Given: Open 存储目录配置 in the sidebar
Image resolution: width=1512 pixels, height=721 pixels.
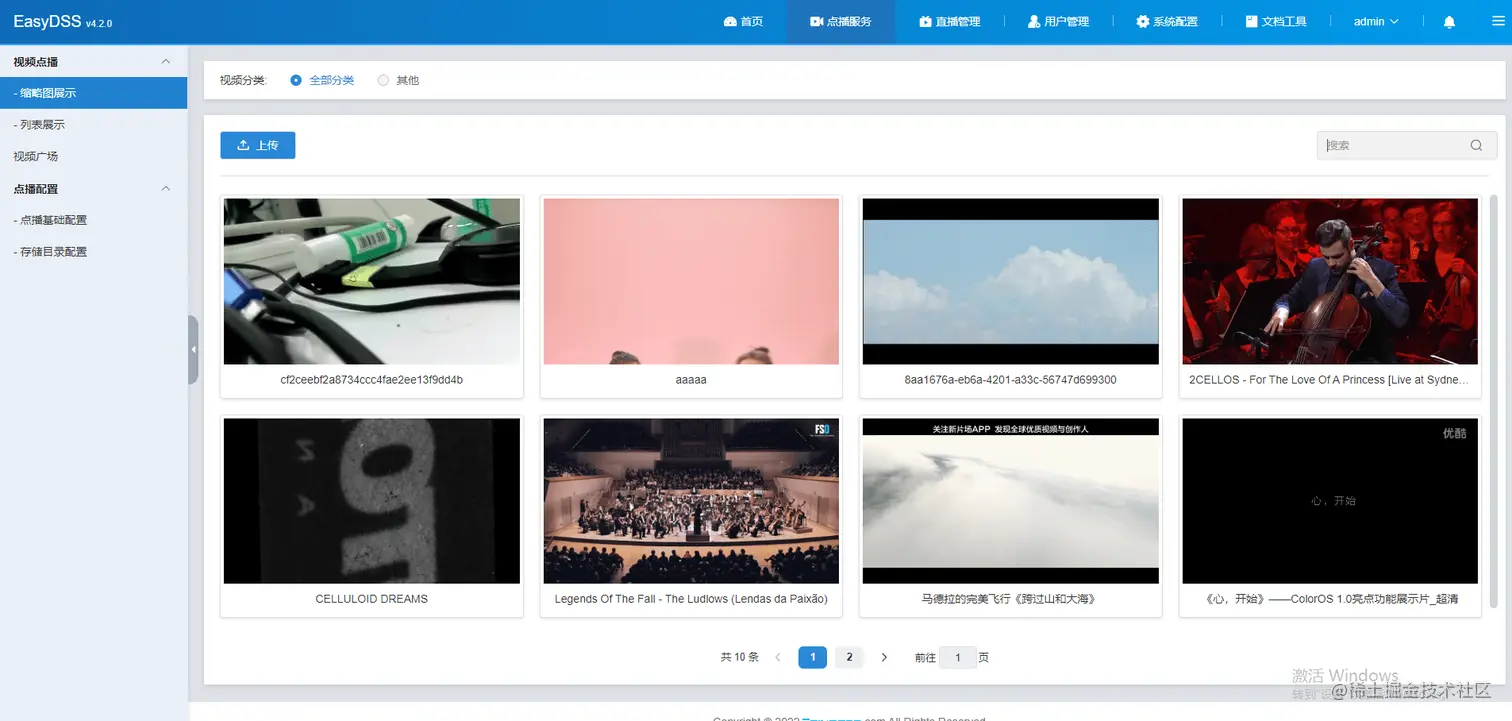Looking at the screenshot, I should 93,252.
